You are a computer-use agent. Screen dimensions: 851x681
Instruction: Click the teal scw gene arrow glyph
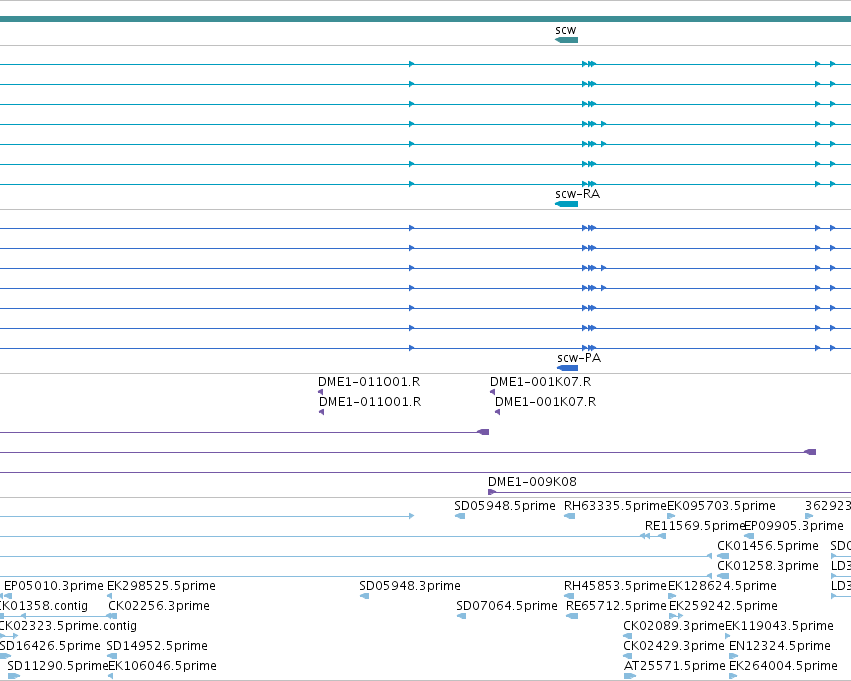(567, 40)
